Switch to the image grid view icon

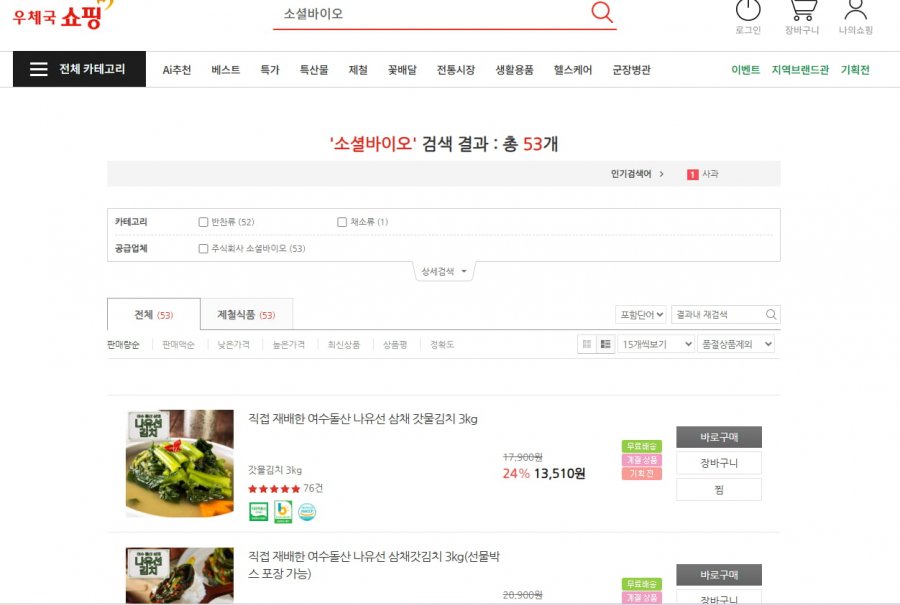tap(587, 344)
